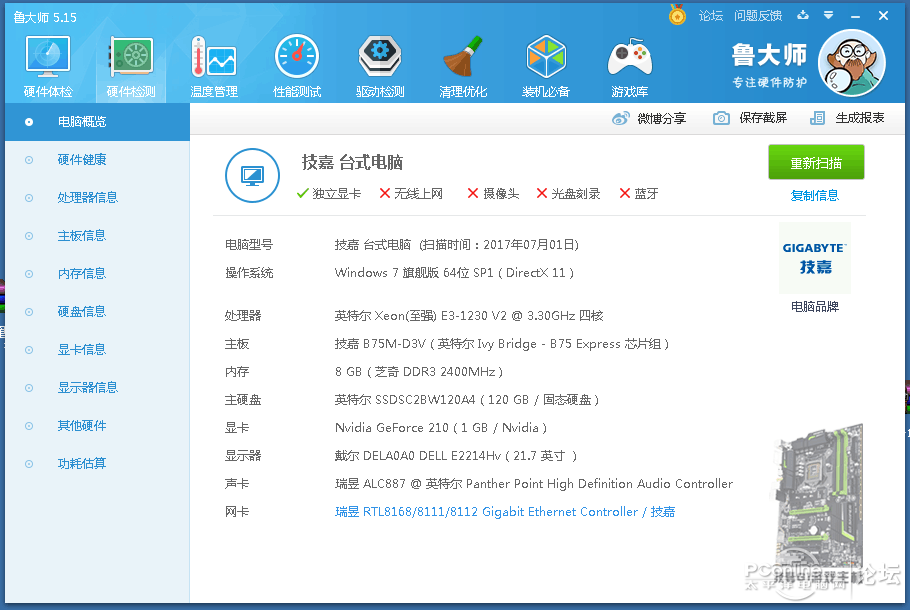Select 电脑概览 in the sidebar
This screenshot has height=610, width=910.
coord(98,122)
